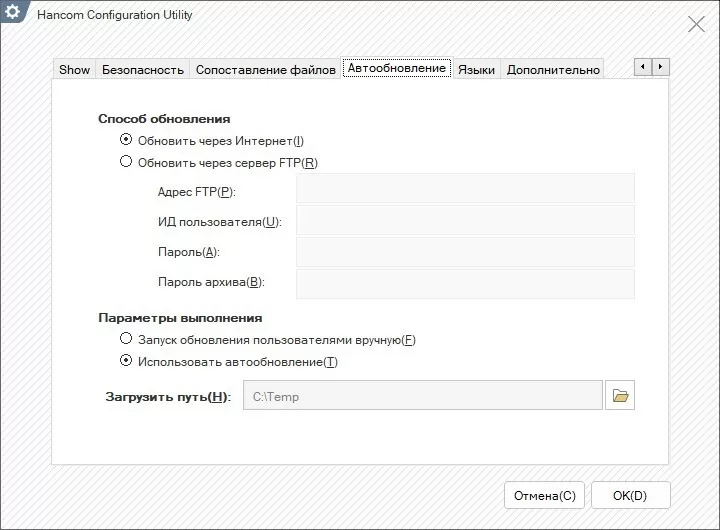Click the Загрузить путь field with C:\Temp
The height and width of the screenshot is (530, 720).
coord(422,396)
